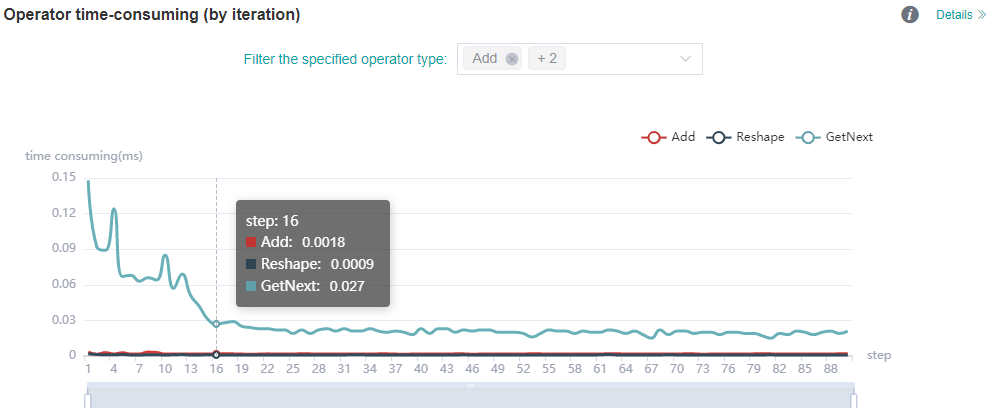988x408 pixels.
Task: Click the +2 collapsed tags indicator
Action: tap(547, 59)
